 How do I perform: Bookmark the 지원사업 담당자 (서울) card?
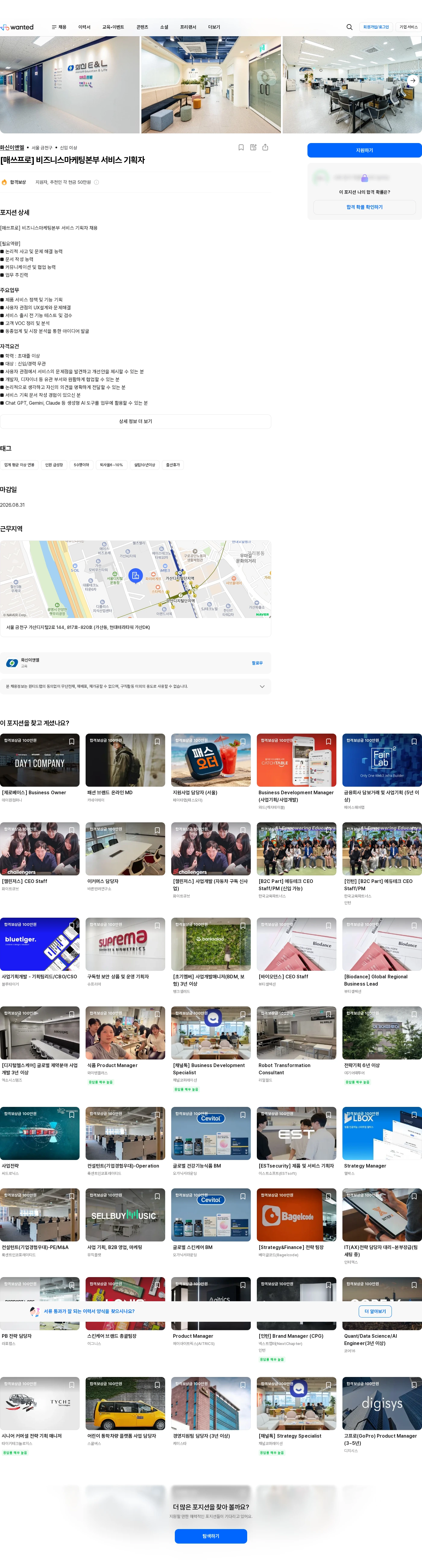(243, 742)
